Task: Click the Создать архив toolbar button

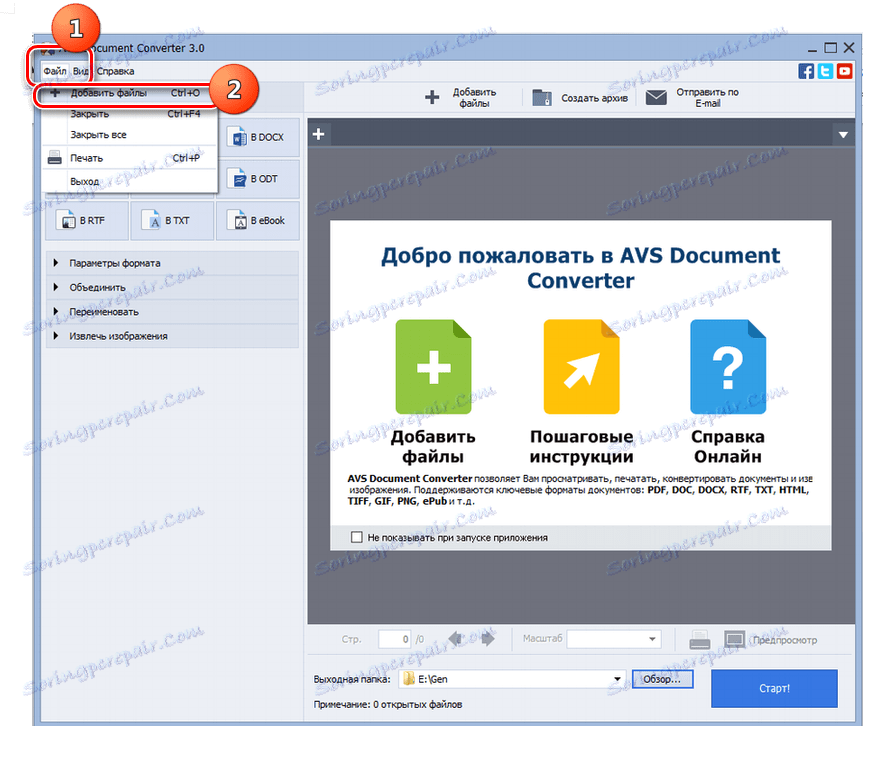Action: (580, 98)
